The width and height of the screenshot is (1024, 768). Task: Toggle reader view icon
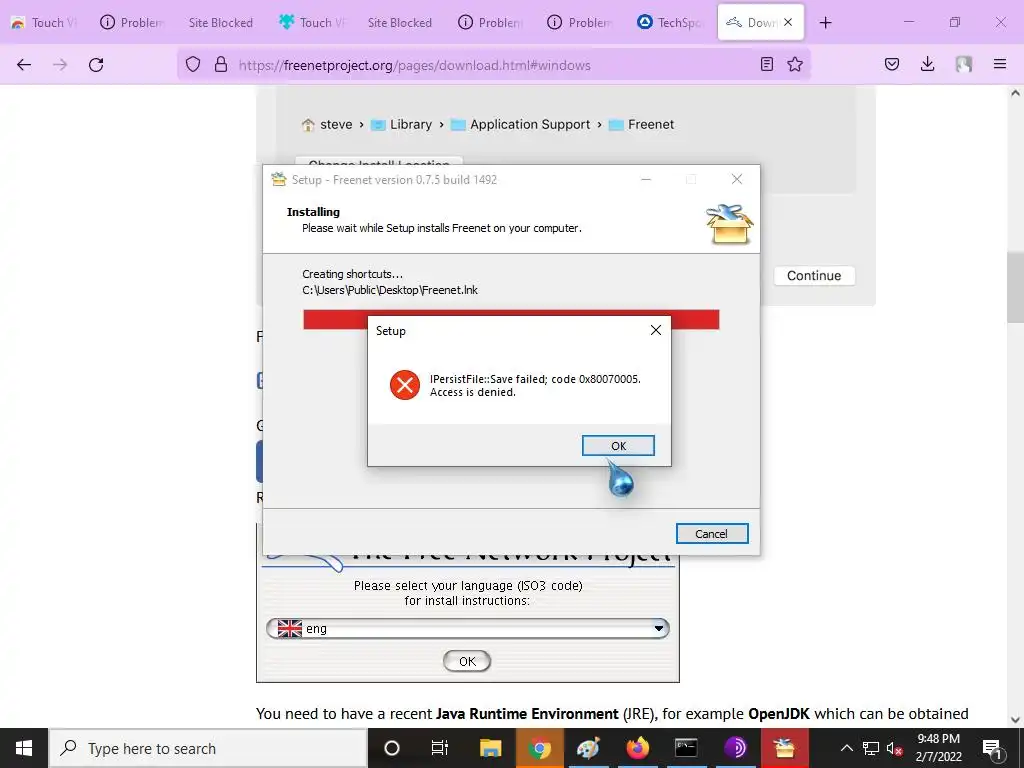(x=767, y=64)
